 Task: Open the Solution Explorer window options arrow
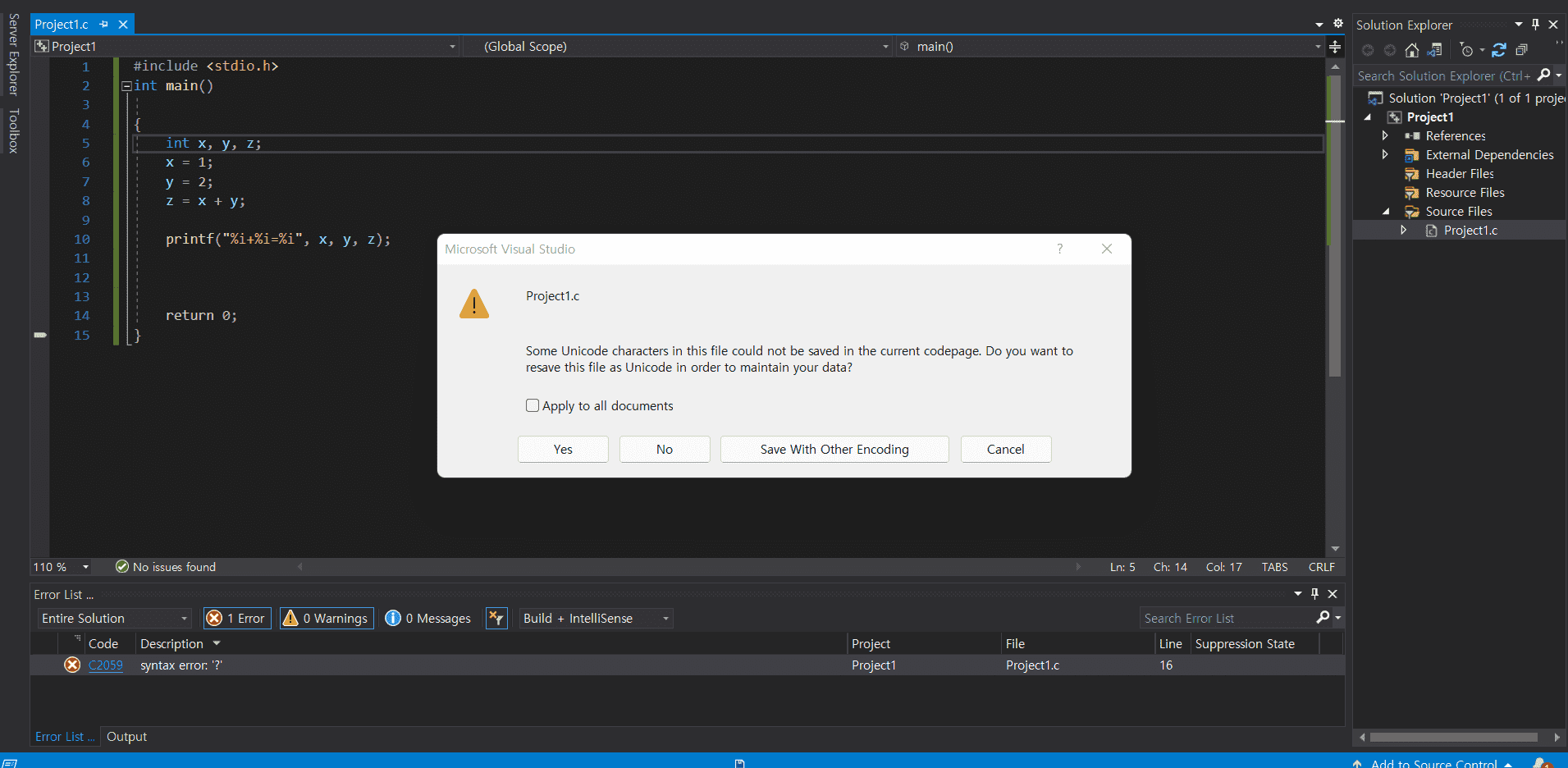tap(1518, 25)
